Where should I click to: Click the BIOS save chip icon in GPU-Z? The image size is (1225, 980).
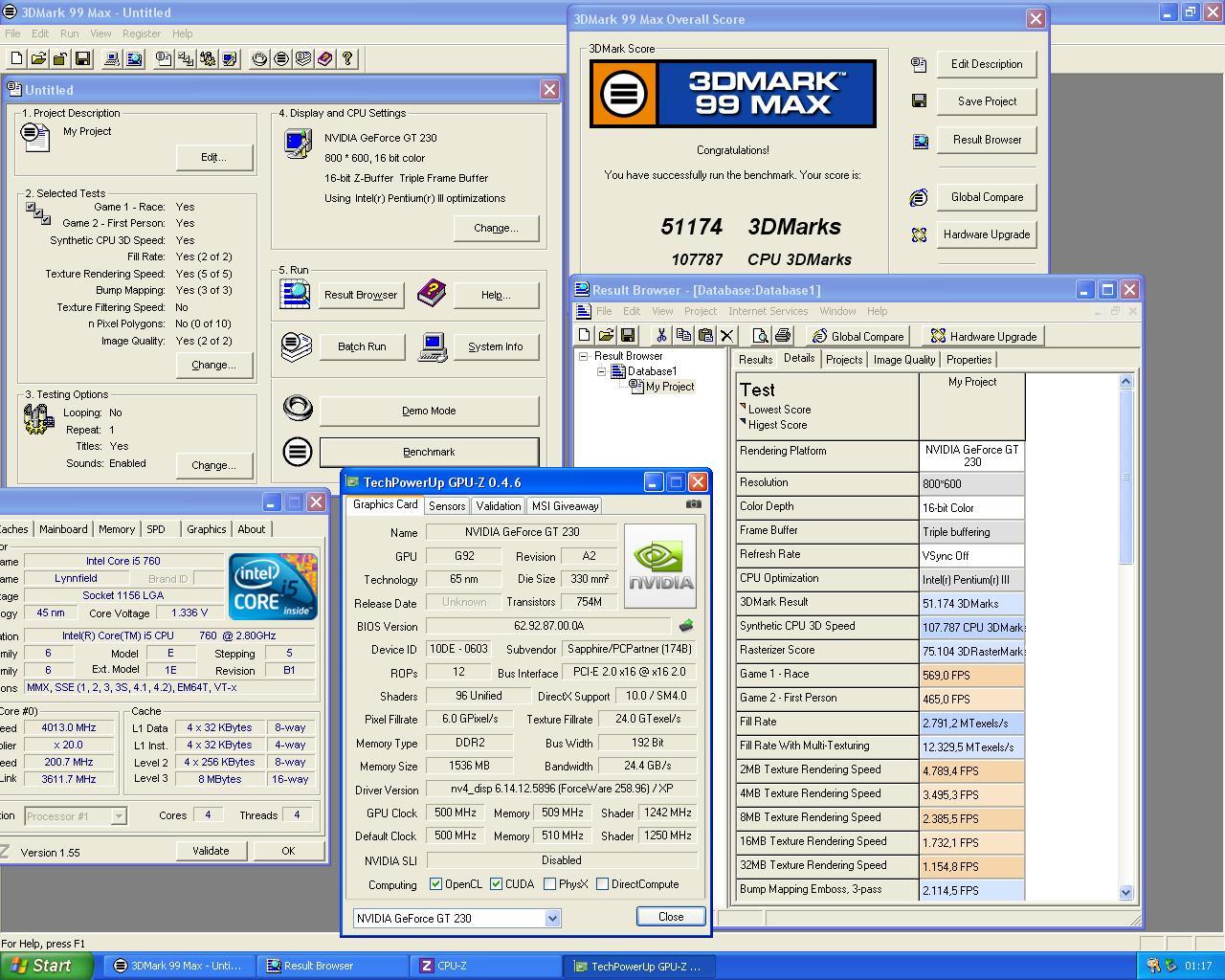[x=685, y=626]
